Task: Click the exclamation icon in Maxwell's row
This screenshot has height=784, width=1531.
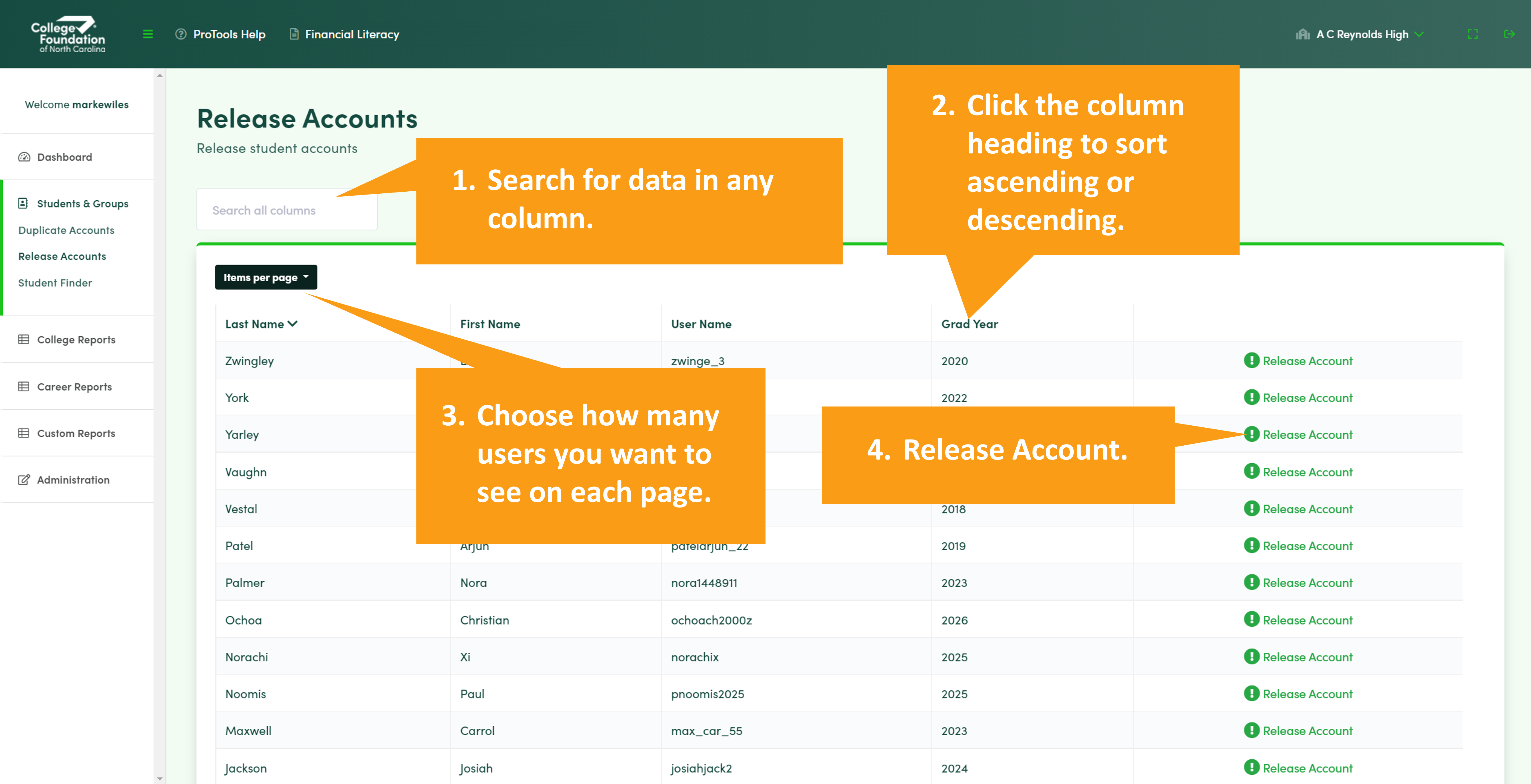Action: (1252, 730)
